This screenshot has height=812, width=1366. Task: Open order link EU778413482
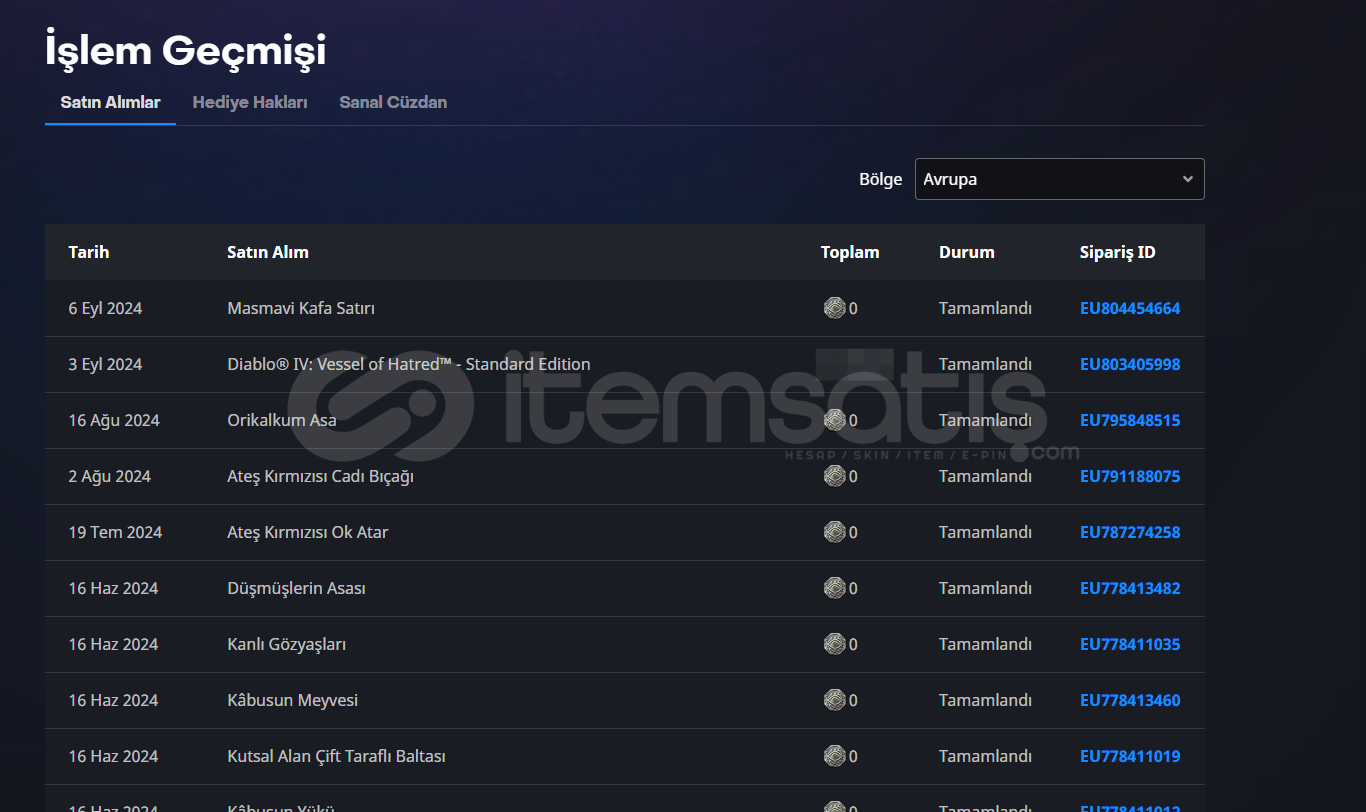click(x=1130, y=588)
